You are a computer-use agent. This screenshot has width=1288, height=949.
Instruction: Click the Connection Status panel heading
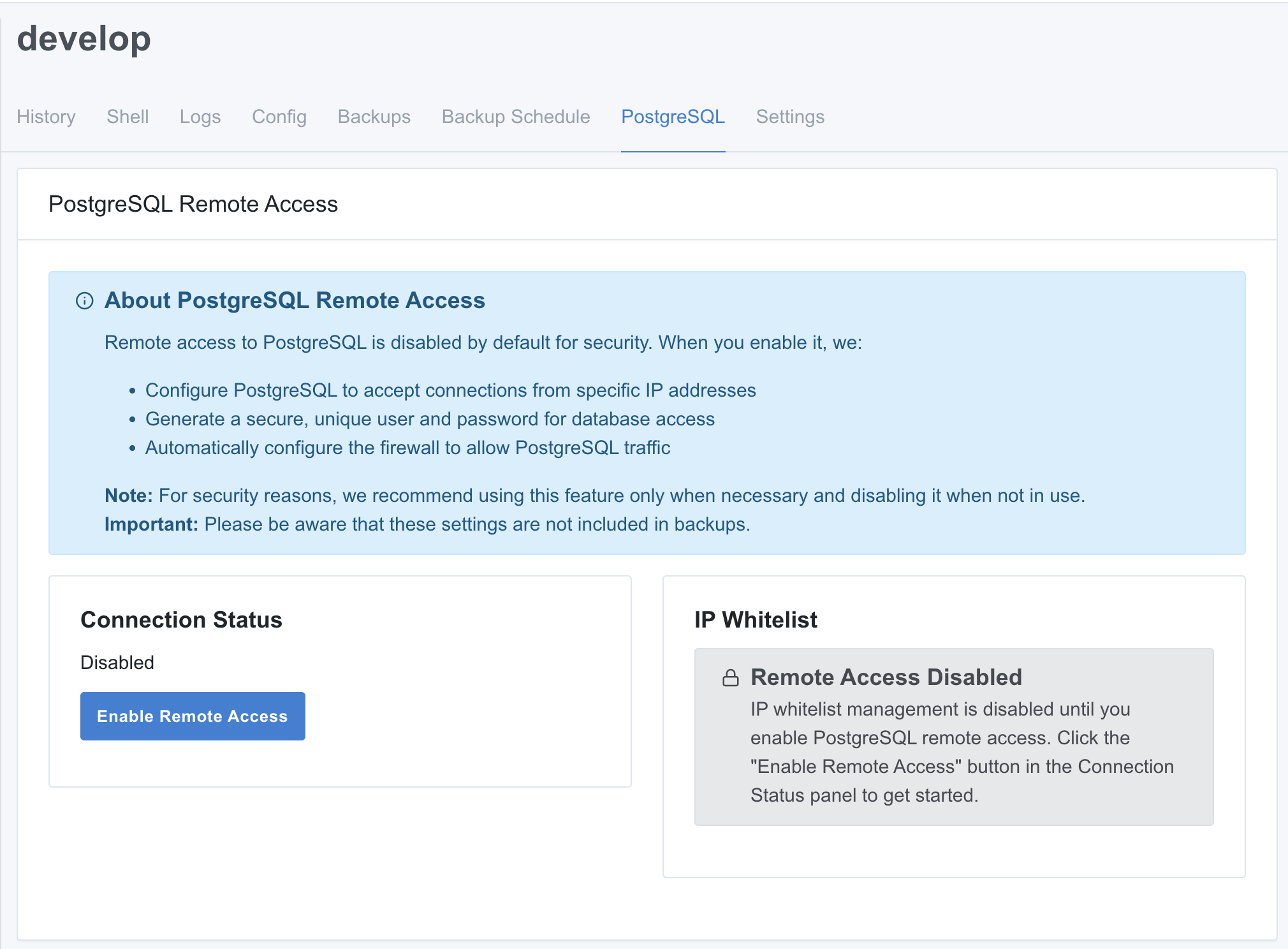tap(181, 619)
